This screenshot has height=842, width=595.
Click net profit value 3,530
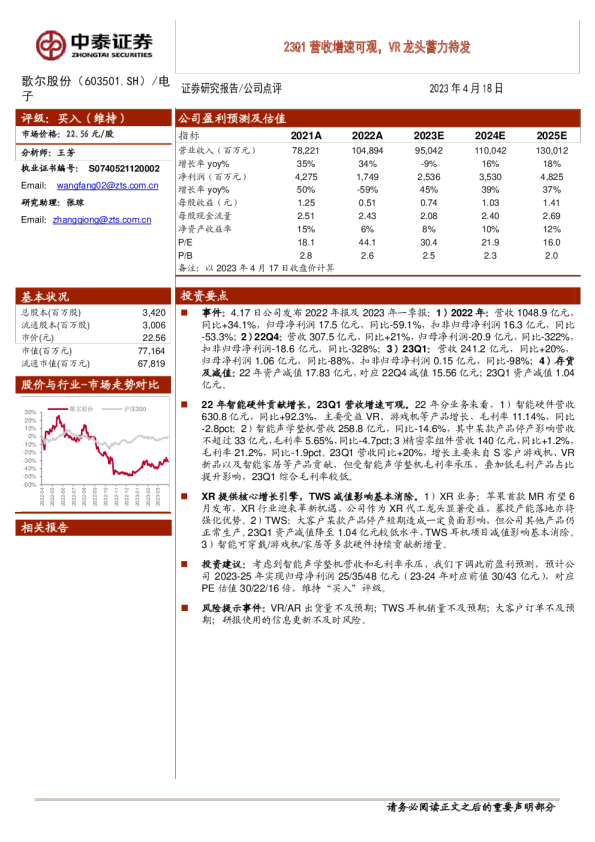[490, 177]
